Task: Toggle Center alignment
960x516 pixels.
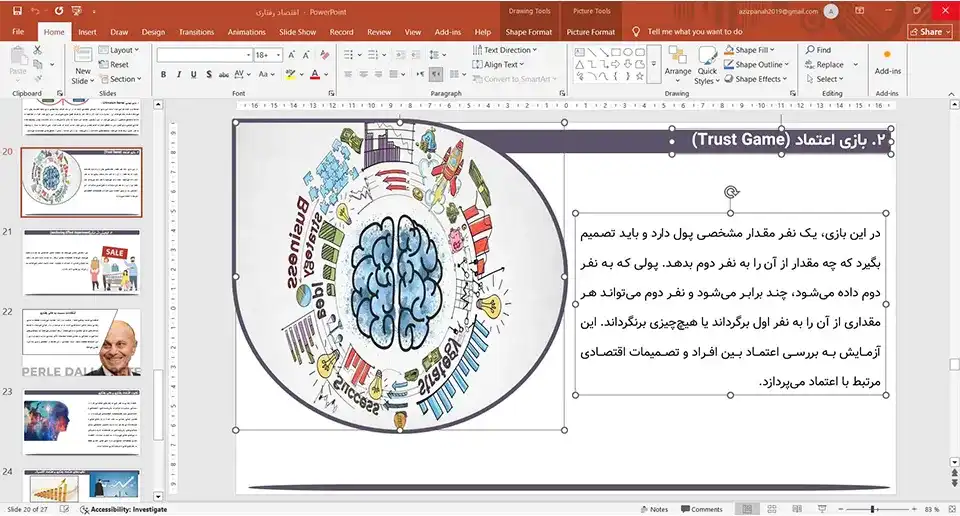Action: (x=363, y=75)
